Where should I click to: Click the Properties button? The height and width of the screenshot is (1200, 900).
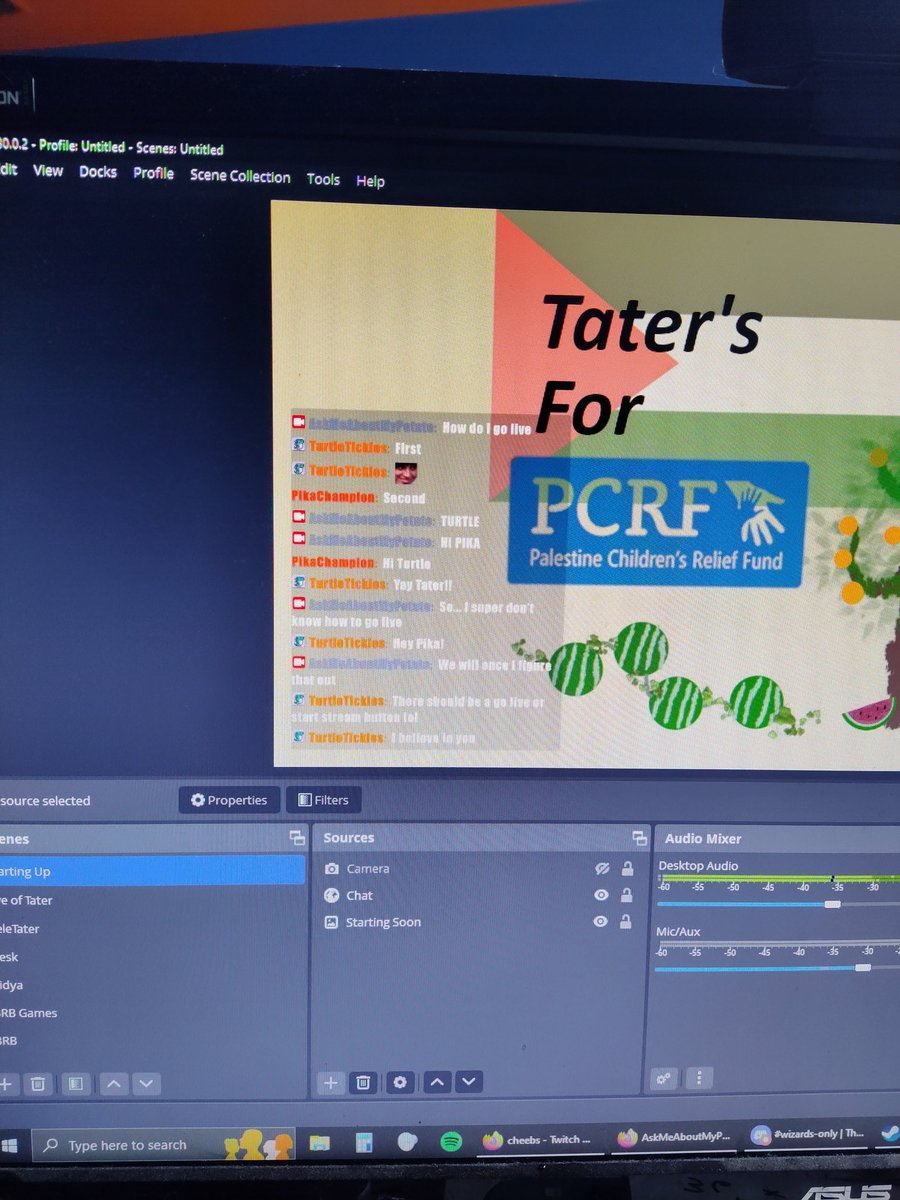coord(229,800)
